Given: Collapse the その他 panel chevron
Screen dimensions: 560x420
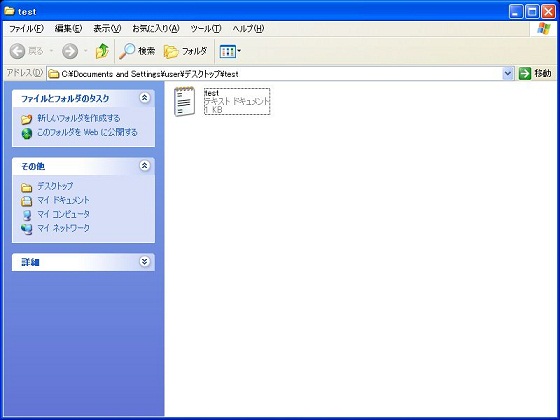Looking at the screenshot, I should point(144,165).
